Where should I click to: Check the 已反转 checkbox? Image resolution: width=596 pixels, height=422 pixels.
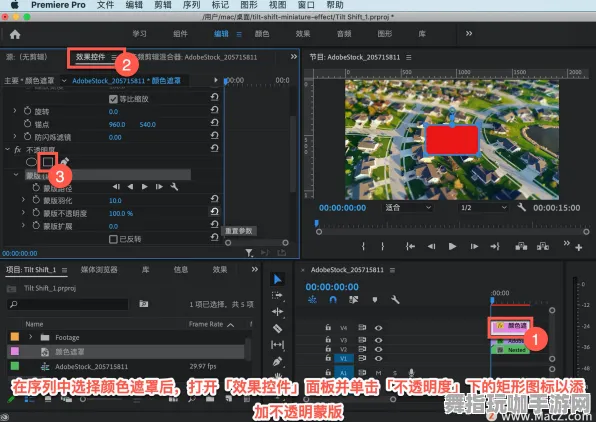113,239
